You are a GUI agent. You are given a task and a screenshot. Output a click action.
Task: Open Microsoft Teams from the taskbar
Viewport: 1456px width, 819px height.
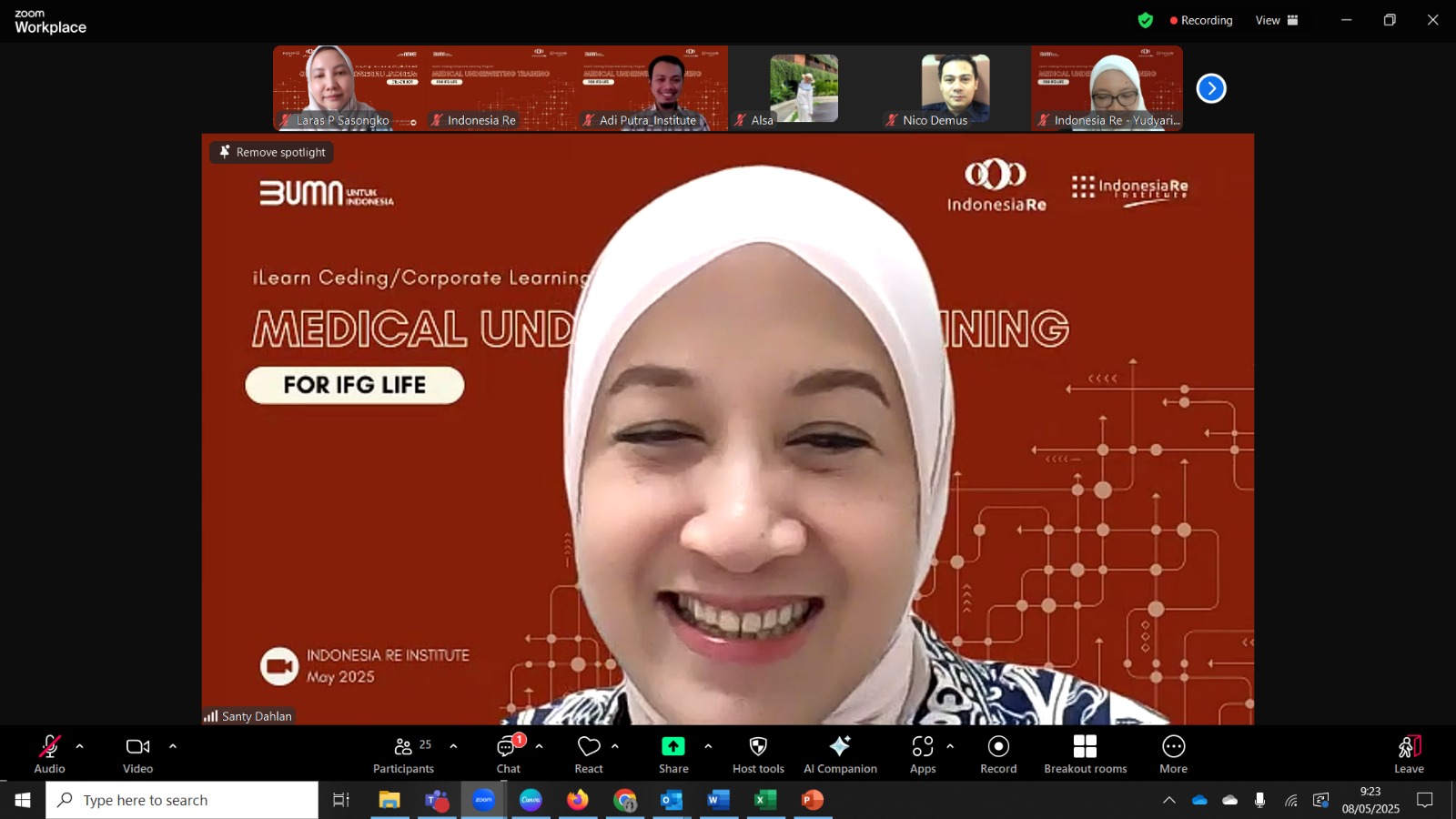pos(437,800)
